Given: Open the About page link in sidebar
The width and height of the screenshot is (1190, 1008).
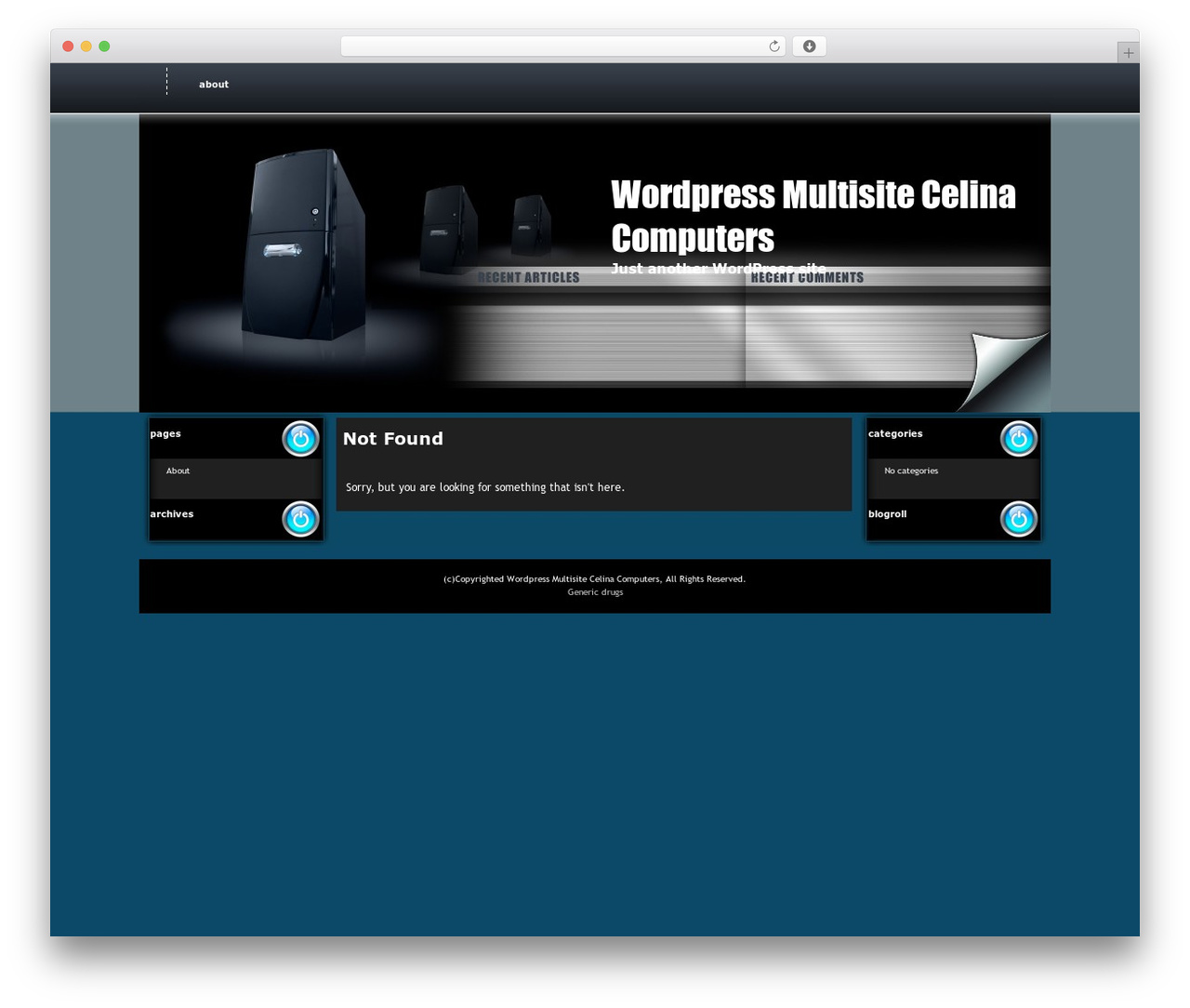Looking at the screenshot, I should pyautogui.click(x=178, y=471).
